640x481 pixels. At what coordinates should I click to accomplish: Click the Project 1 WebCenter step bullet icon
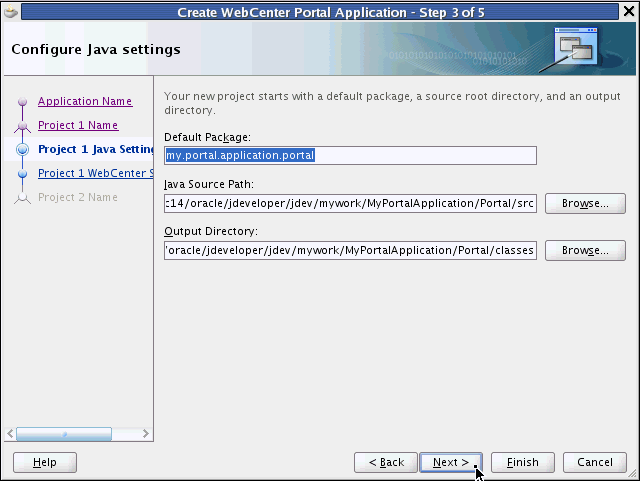tap(22, 174)
